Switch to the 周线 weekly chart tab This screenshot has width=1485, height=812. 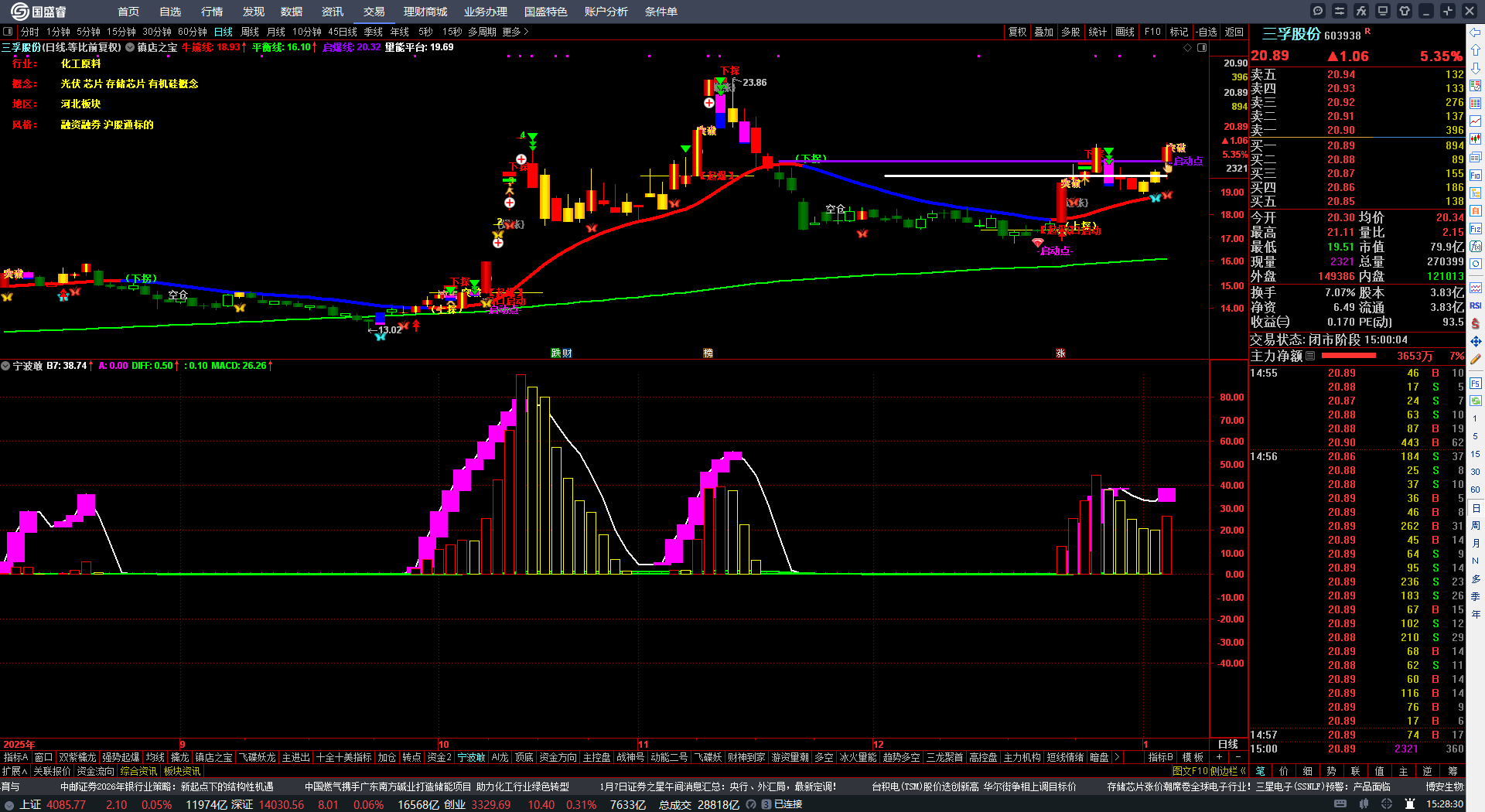click(x=250, y=32)
